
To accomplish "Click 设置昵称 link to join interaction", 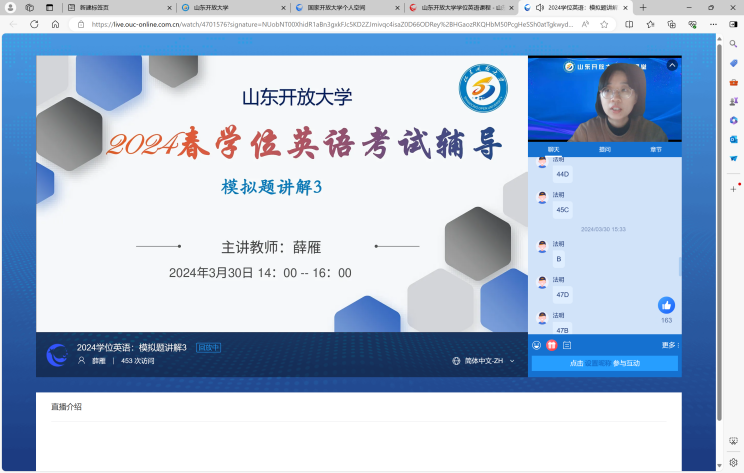I will click(x=598, y=363).
